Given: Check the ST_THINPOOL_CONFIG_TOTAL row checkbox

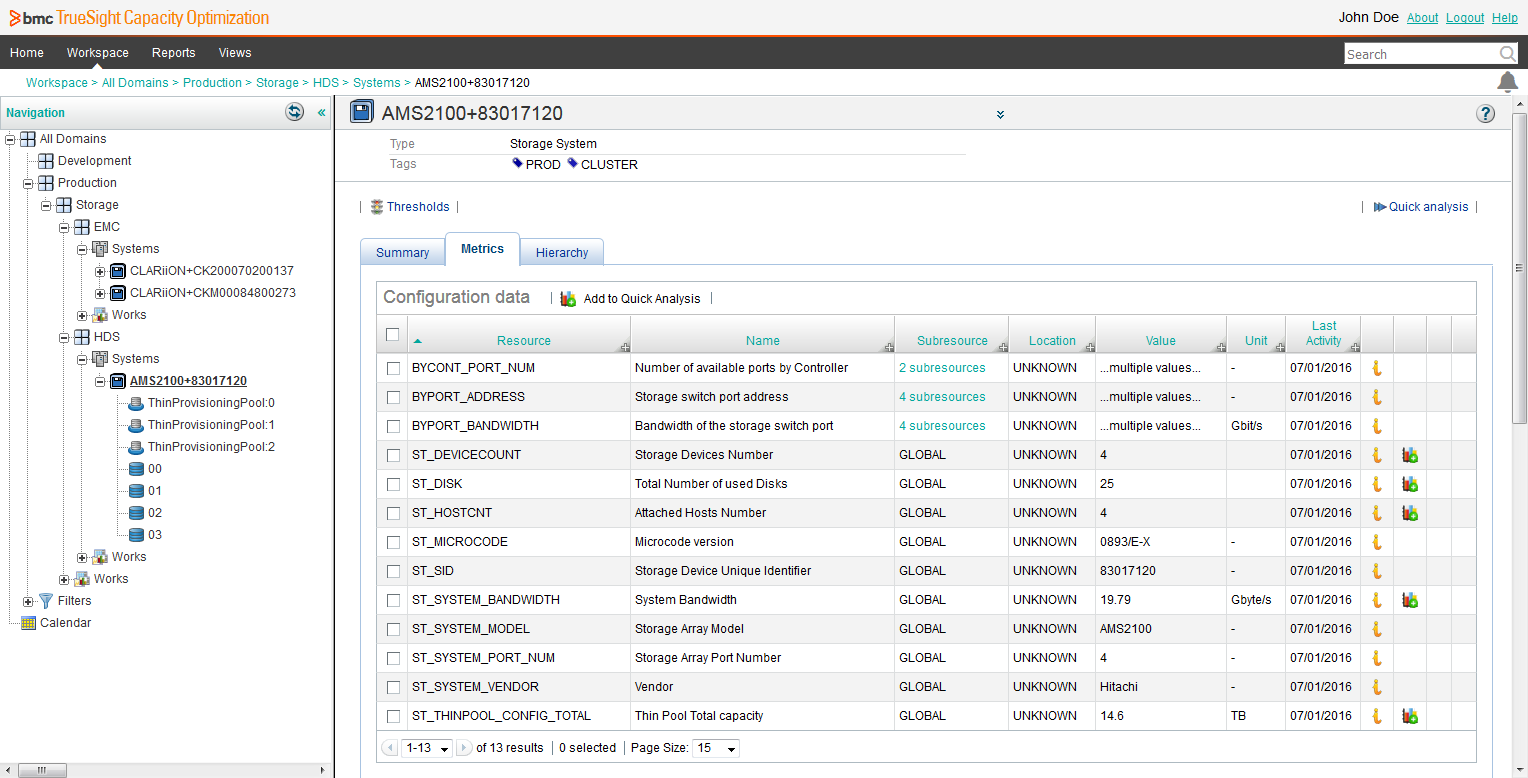Looking at the screenshot, I should pos(394,717).
